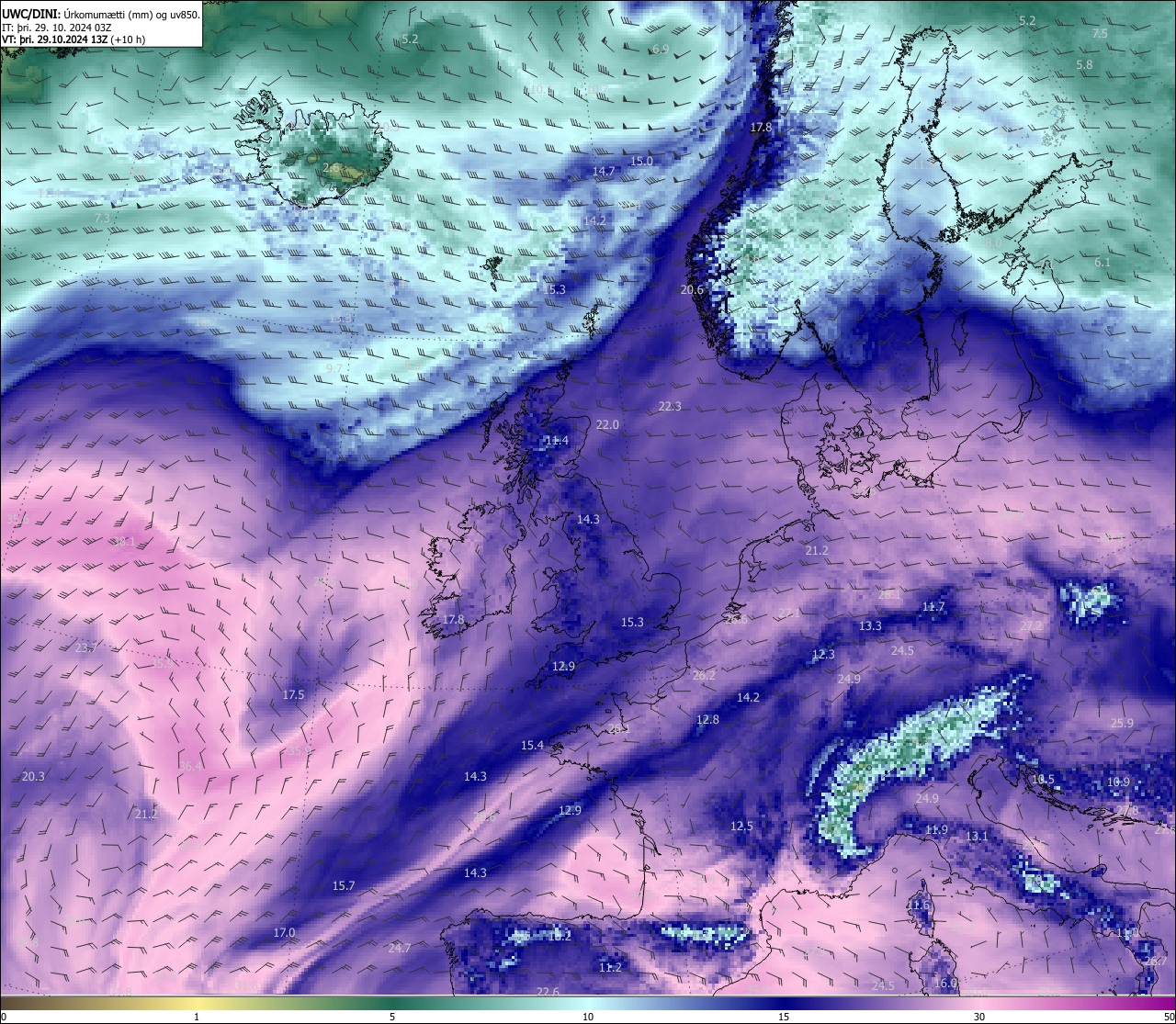The height and width of the screenshot is (1024, 1176).
Task: Click the 27.2 value over Poland
Action: point(1031,626)
